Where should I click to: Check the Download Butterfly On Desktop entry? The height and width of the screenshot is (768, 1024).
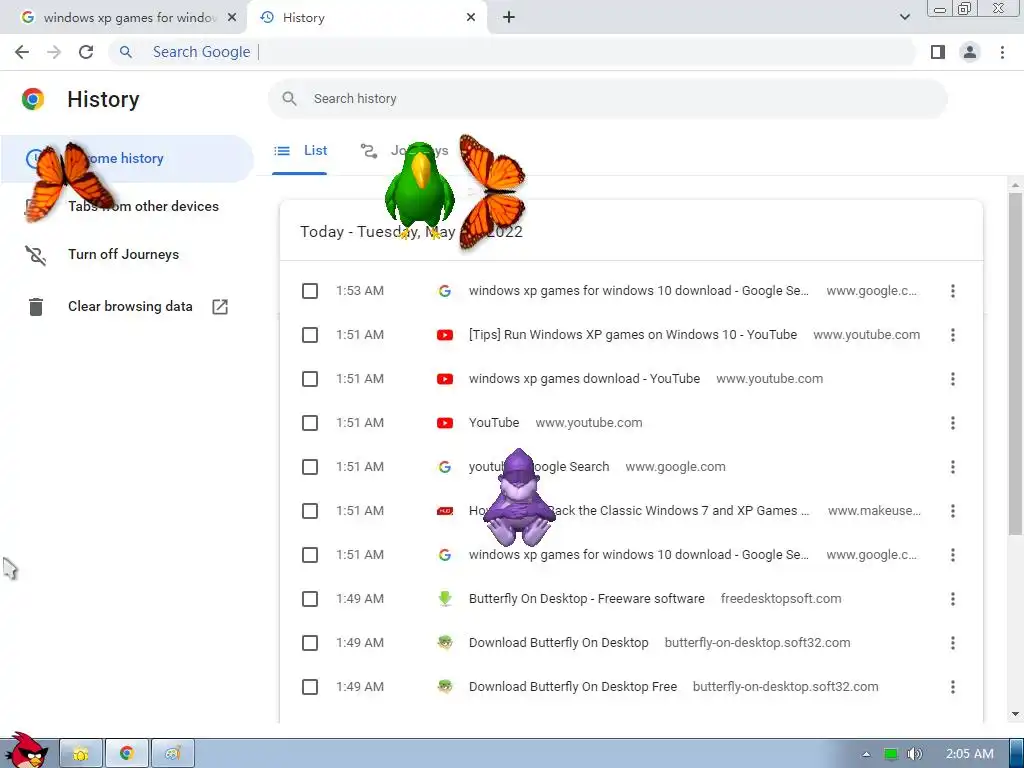[310, 643]
